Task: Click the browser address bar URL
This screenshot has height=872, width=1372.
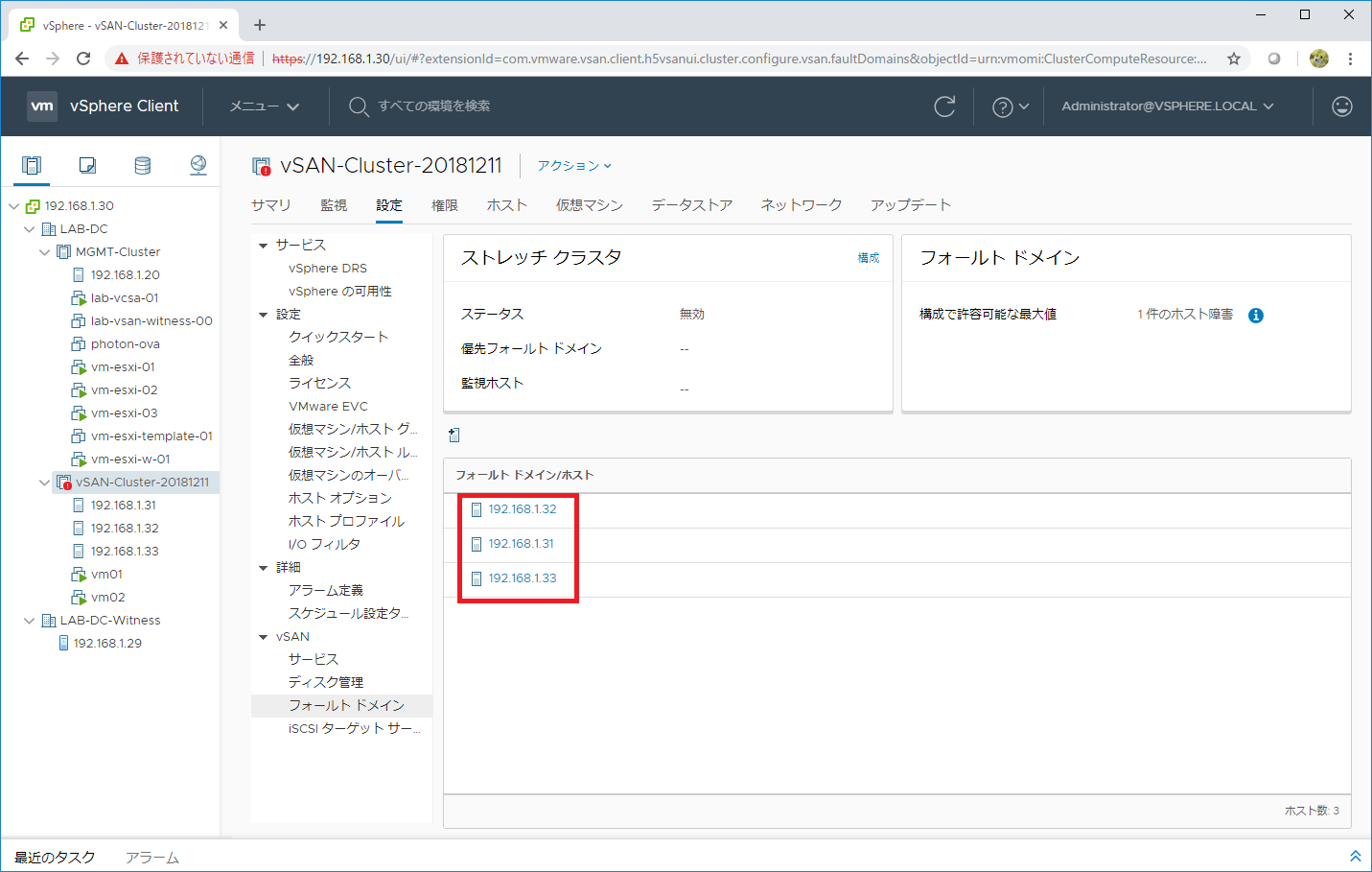Action: coord(739,59)
